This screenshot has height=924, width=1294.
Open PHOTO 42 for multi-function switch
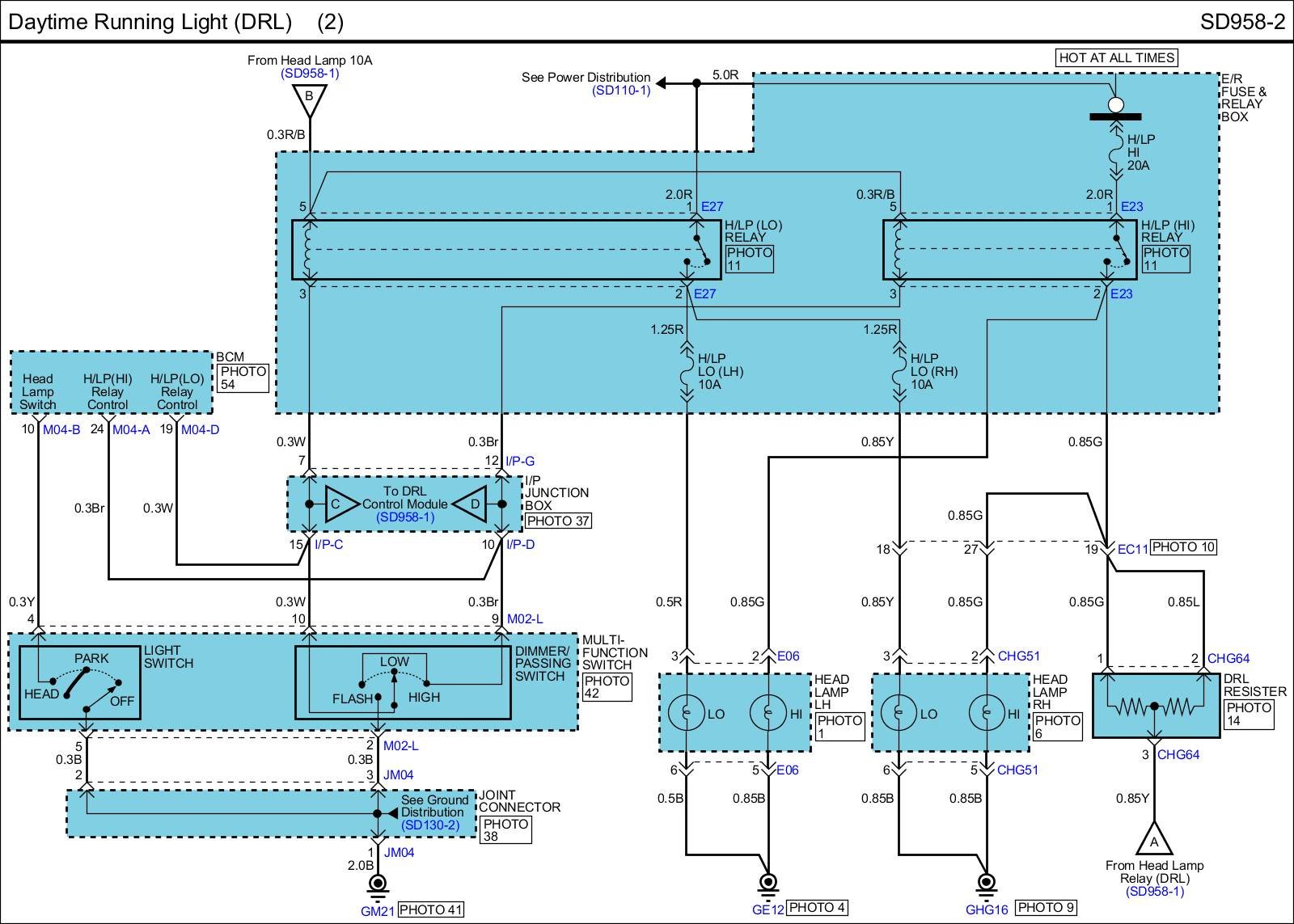606,687
